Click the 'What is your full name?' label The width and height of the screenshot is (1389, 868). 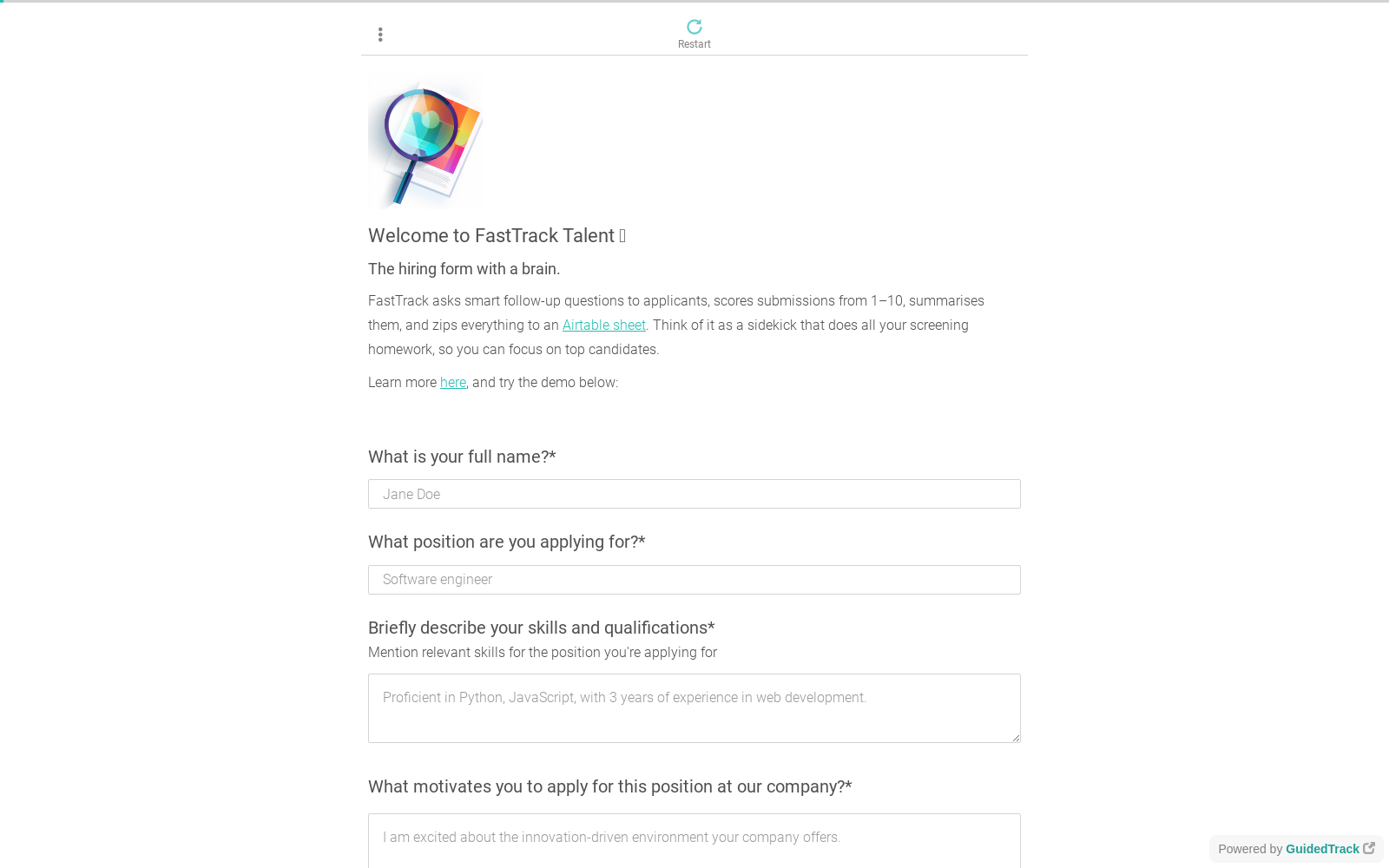[462, 457]
